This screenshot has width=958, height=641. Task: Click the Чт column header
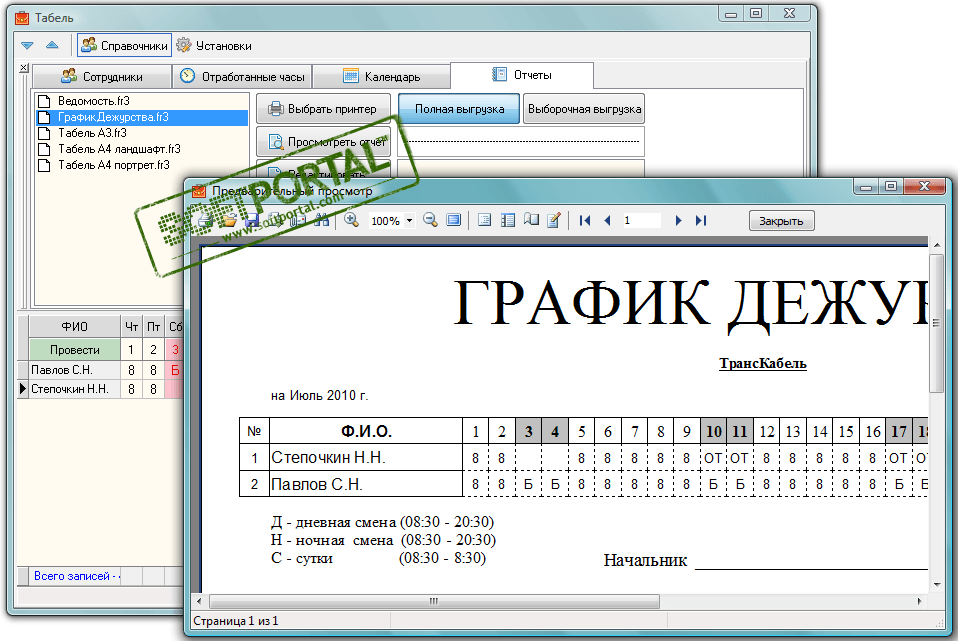click(131, 327)
